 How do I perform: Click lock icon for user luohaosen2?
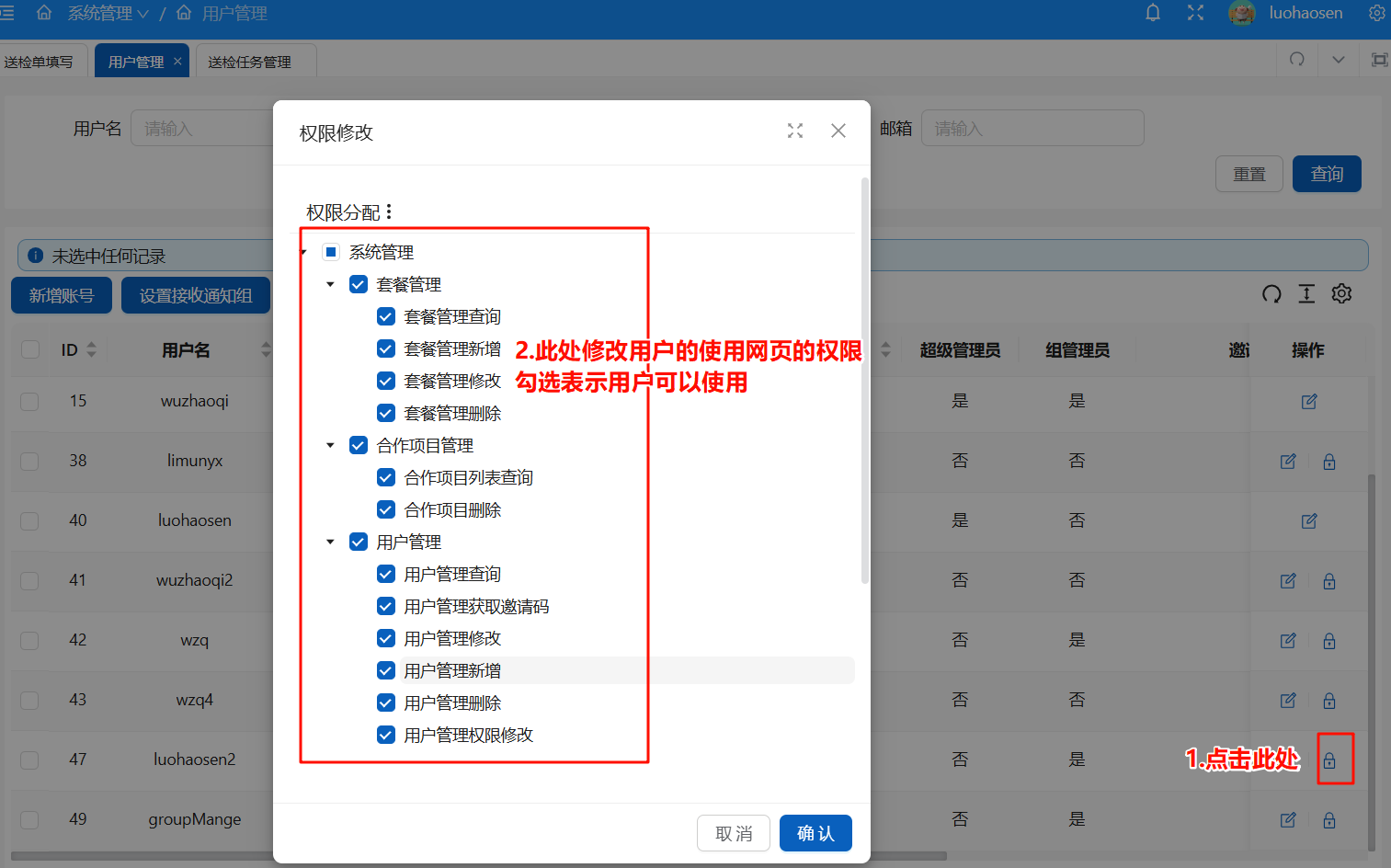(1329, 760)
